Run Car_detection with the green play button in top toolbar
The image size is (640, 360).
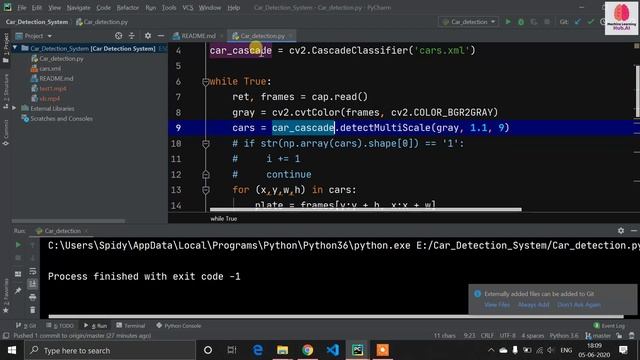tap(508, 22)
